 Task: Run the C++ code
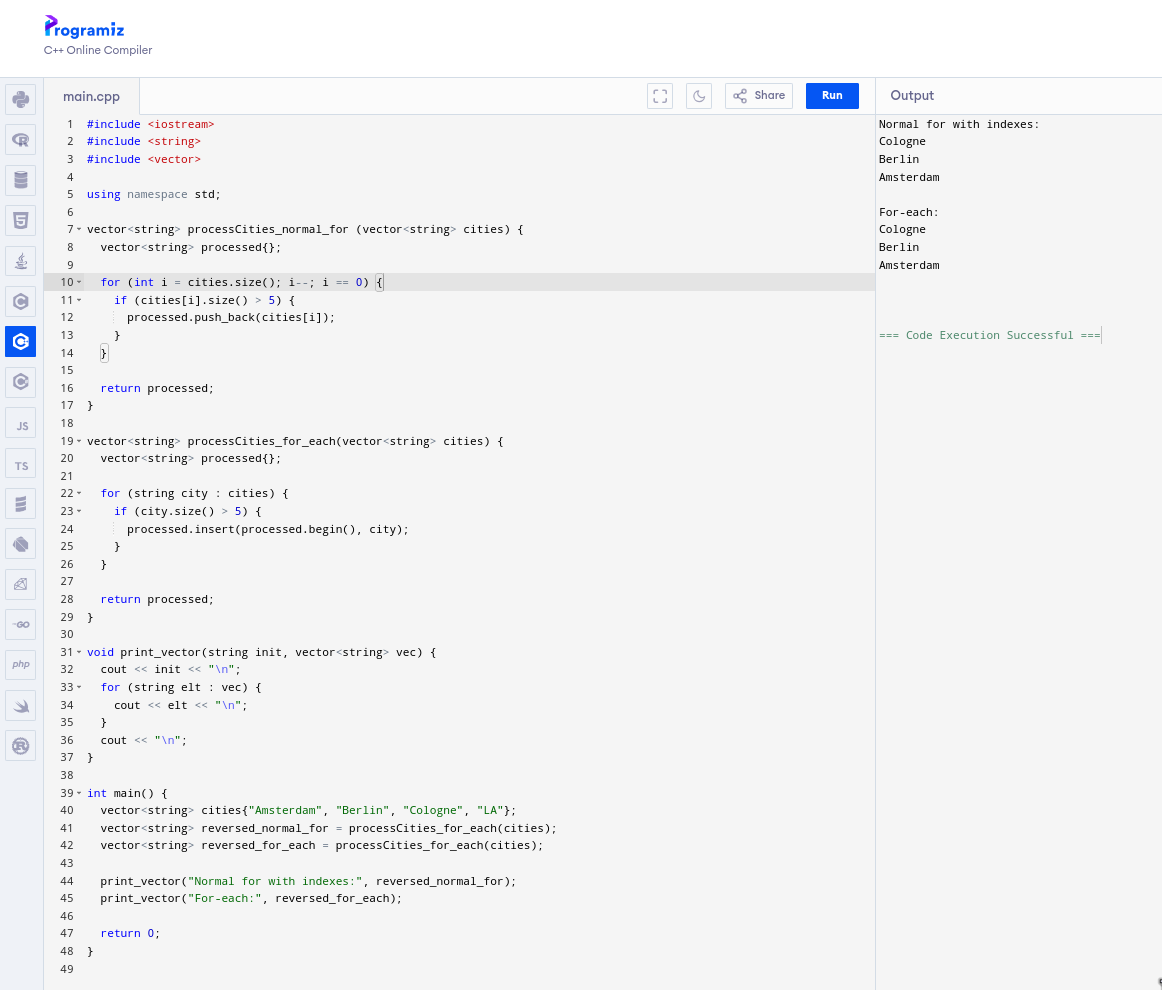832,96
